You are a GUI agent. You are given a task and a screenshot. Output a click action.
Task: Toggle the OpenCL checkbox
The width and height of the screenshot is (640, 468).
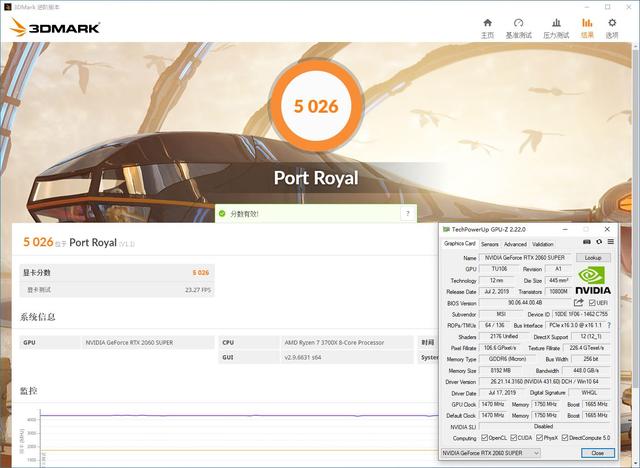click(x=487, y=437)
